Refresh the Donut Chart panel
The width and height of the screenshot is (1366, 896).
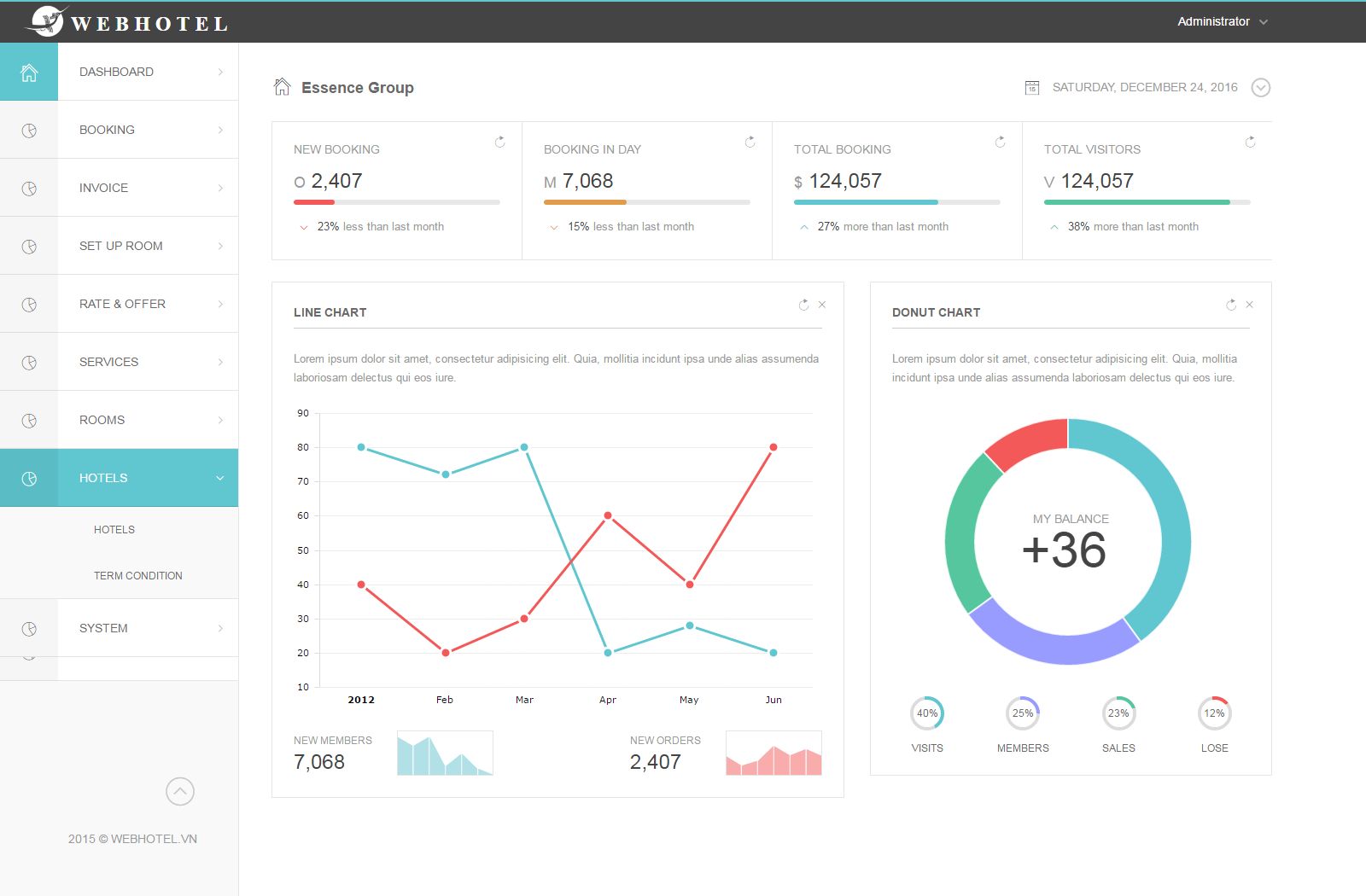1230,304
